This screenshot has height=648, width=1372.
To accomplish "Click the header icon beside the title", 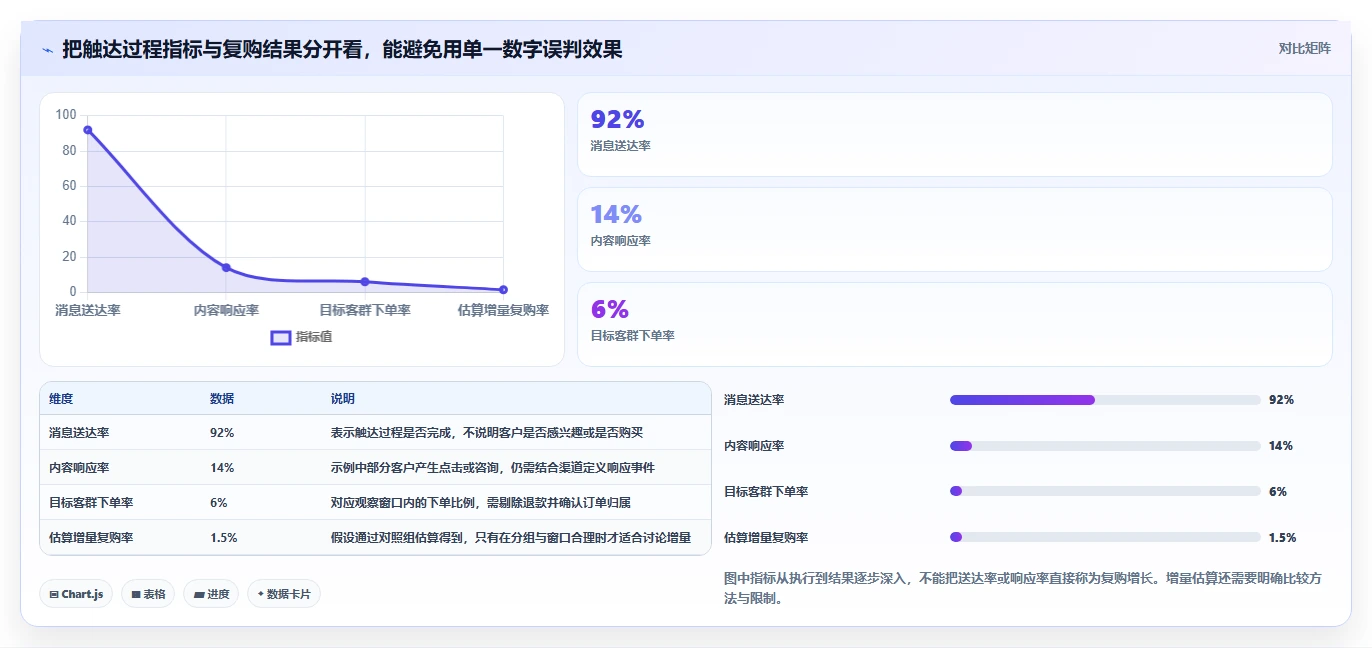I will [x=47, y=49].
